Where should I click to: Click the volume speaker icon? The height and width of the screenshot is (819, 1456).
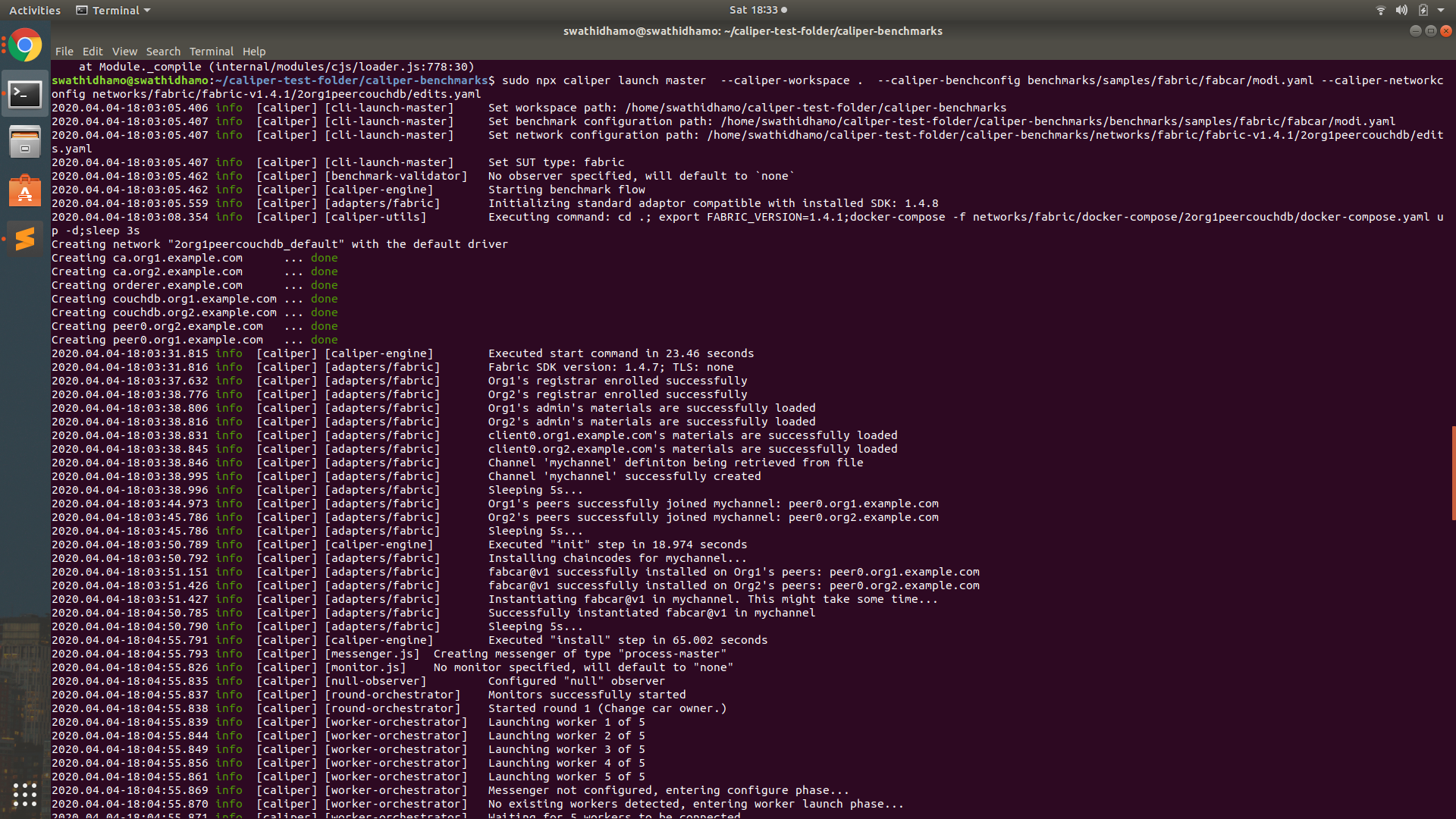[x=1401, y=10]
